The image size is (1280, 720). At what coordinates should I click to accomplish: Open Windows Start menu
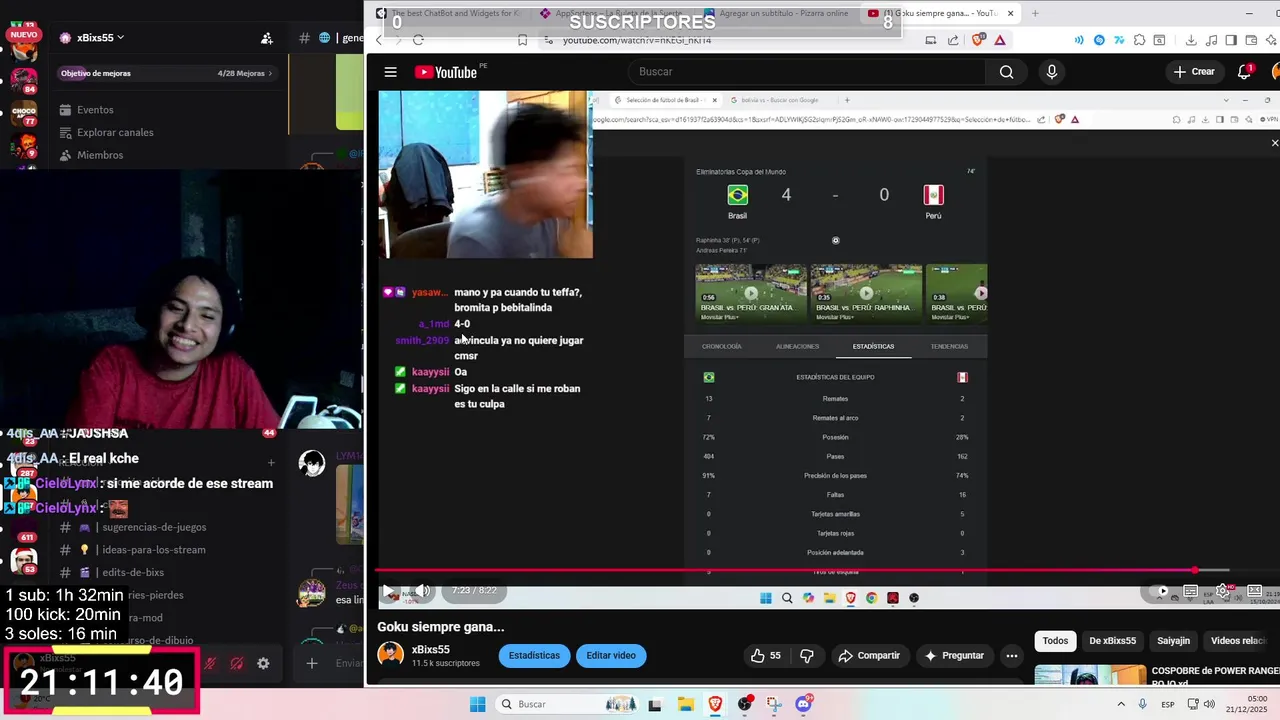click(477, 704)
